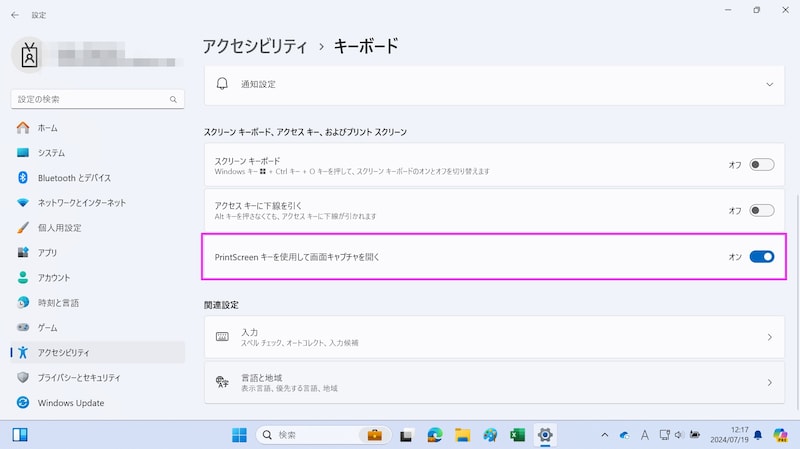The height and width of the screenshot is (449, 800).
Task: Select the プライバシーとセキュリティ shield icon
Action: pos(23,377)
